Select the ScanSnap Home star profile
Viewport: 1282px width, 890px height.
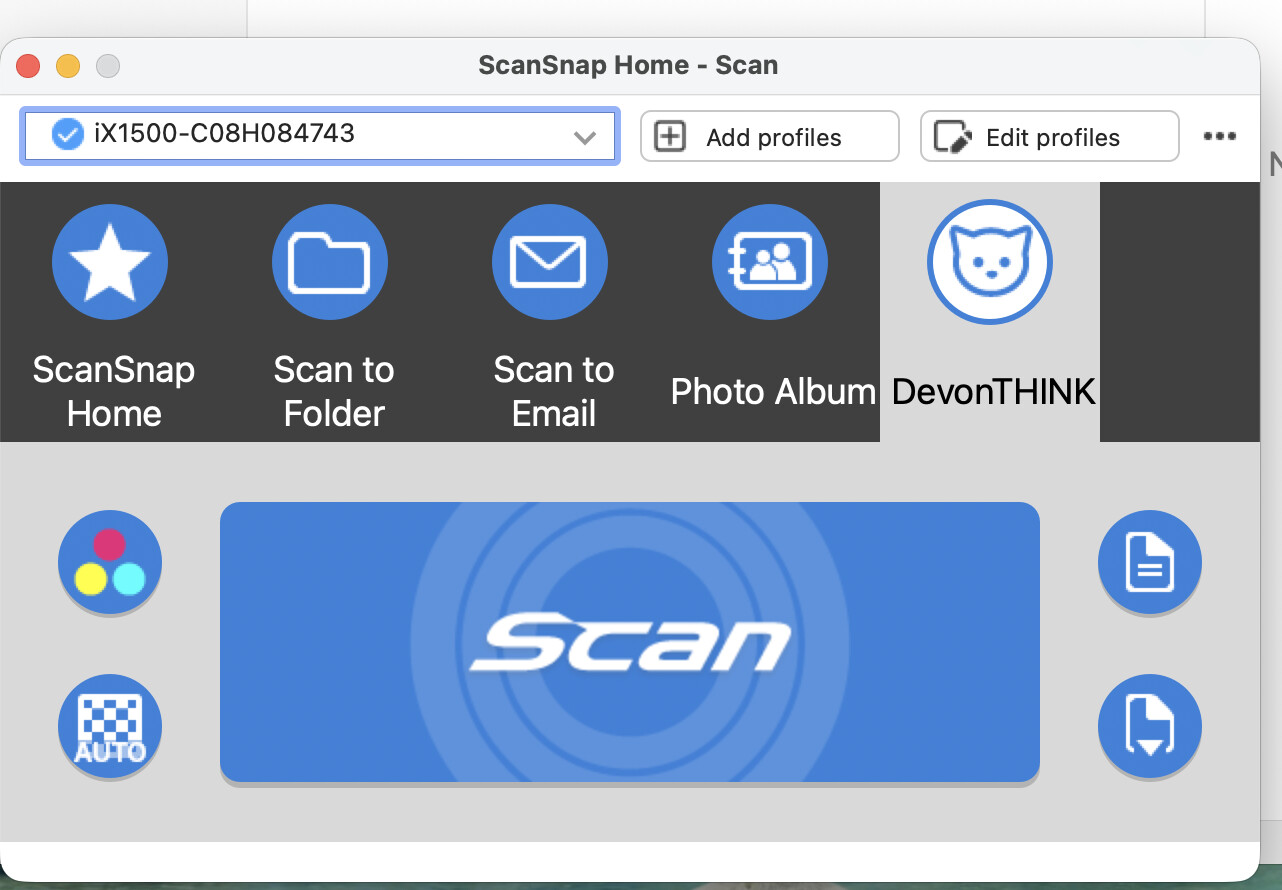click(110, 262)
